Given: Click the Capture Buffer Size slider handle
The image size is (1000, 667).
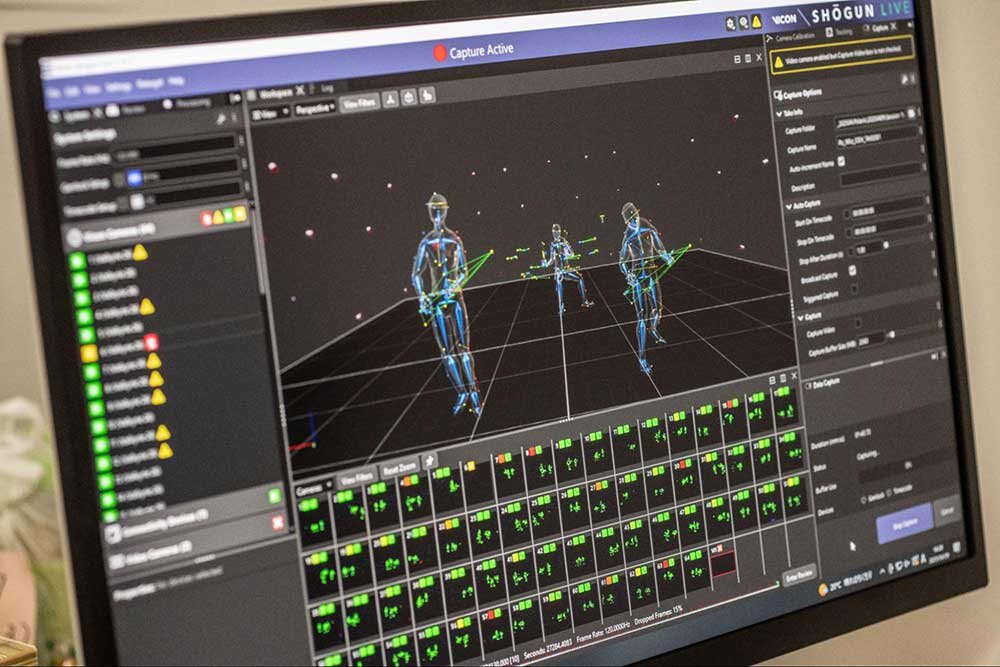Looking at the screenshot, I should tap(892, 334).
